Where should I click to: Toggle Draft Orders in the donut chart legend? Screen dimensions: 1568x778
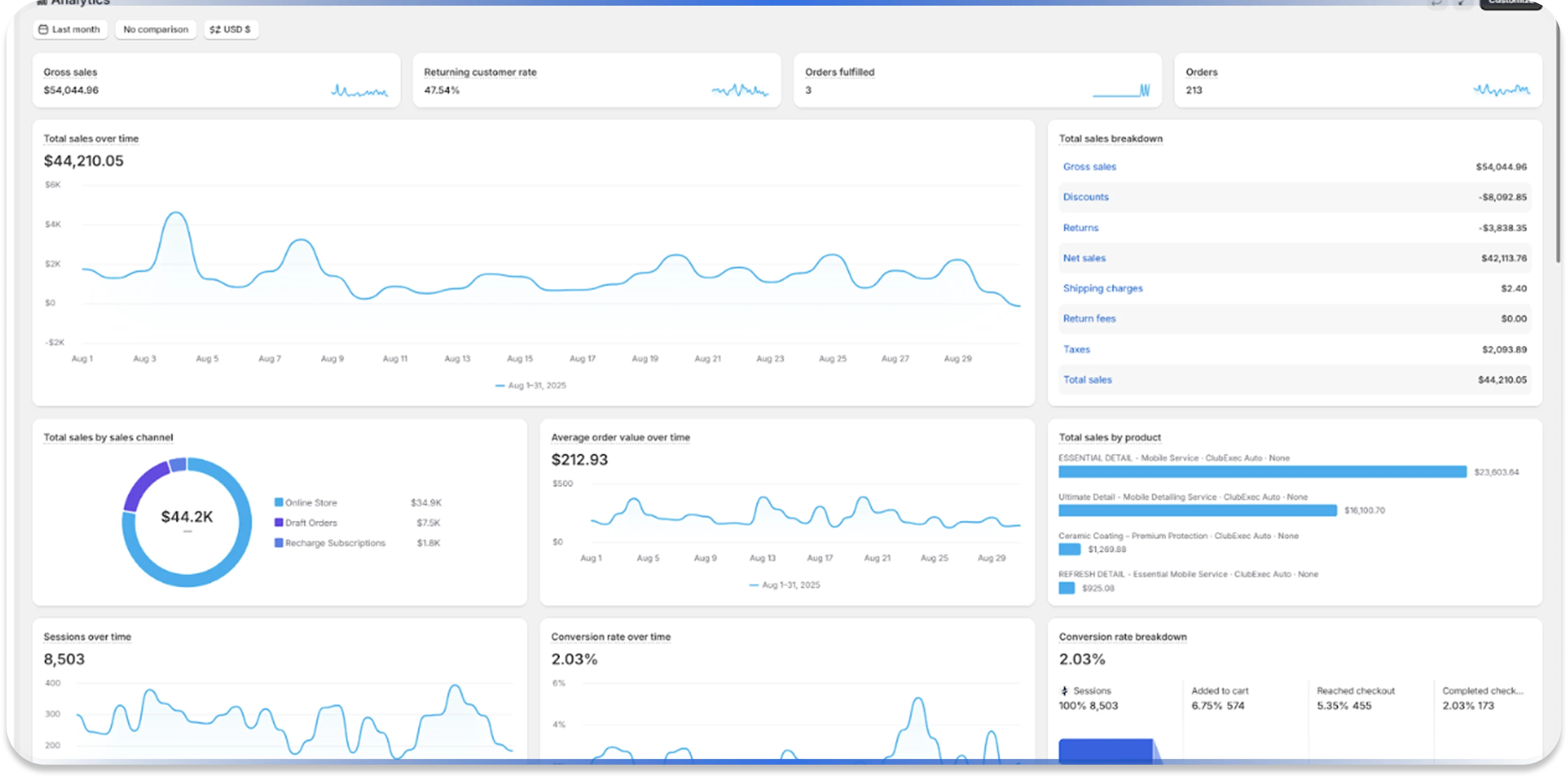(x=311, y=522)
